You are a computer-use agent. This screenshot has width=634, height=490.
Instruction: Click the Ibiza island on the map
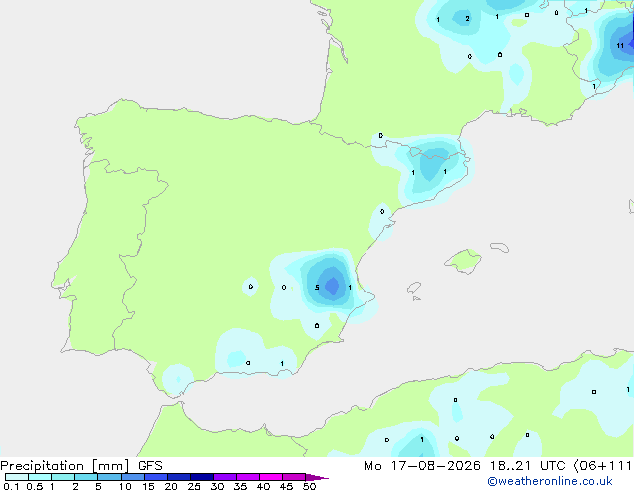[414, 288]
